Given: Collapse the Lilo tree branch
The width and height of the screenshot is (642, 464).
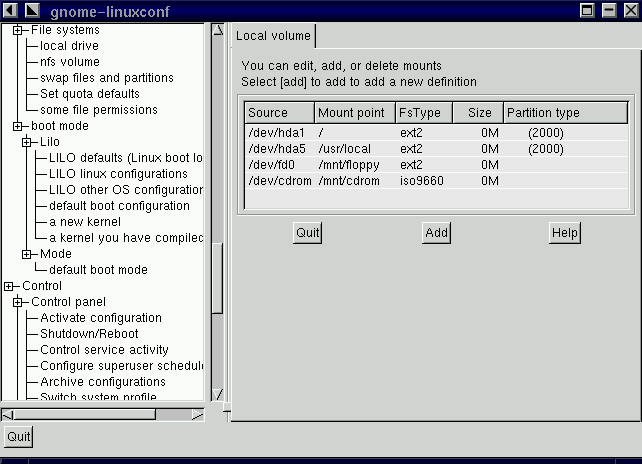Looking at the screenshot, I should coord(27,142).
